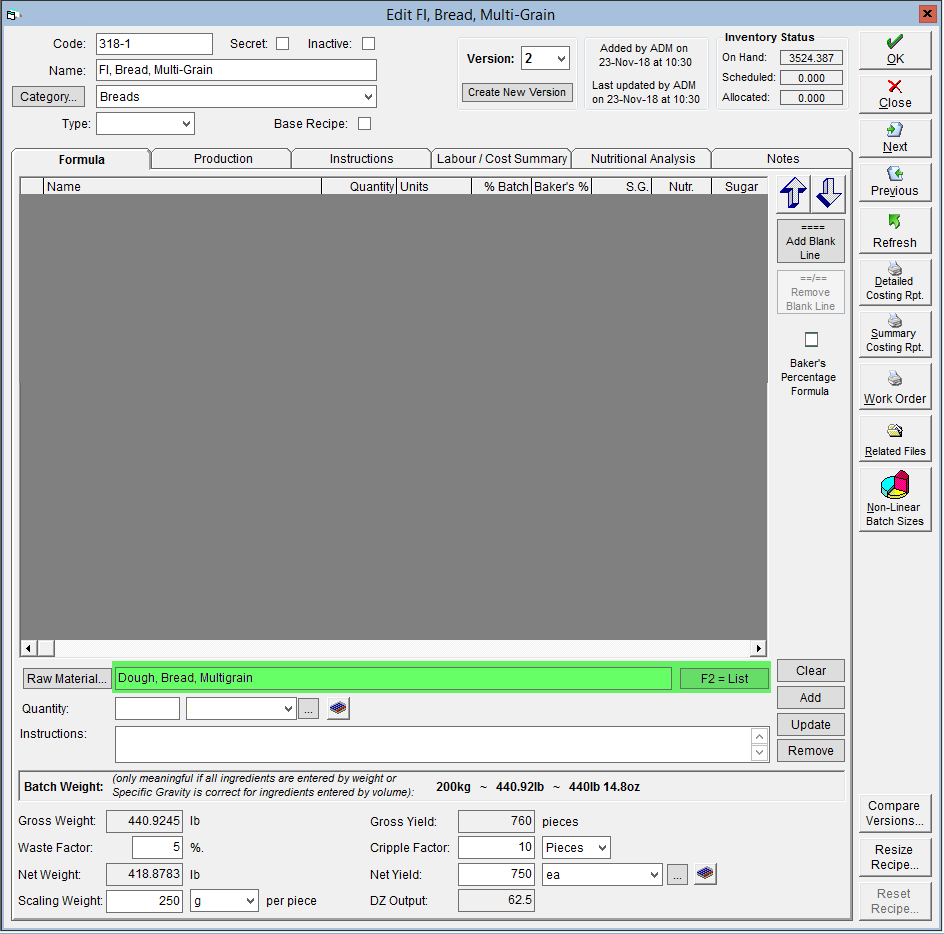
Task: Click the converter icon beside Net Yield
Action: coord(705,874)
